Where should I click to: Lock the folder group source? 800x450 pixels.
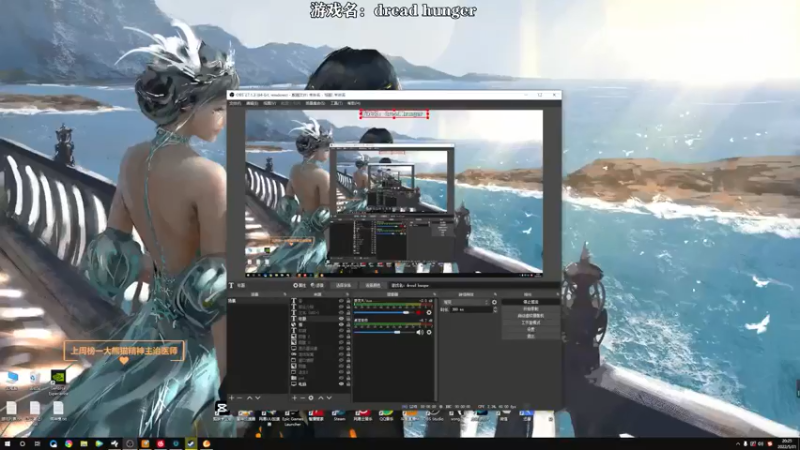[x=348, y=378]
